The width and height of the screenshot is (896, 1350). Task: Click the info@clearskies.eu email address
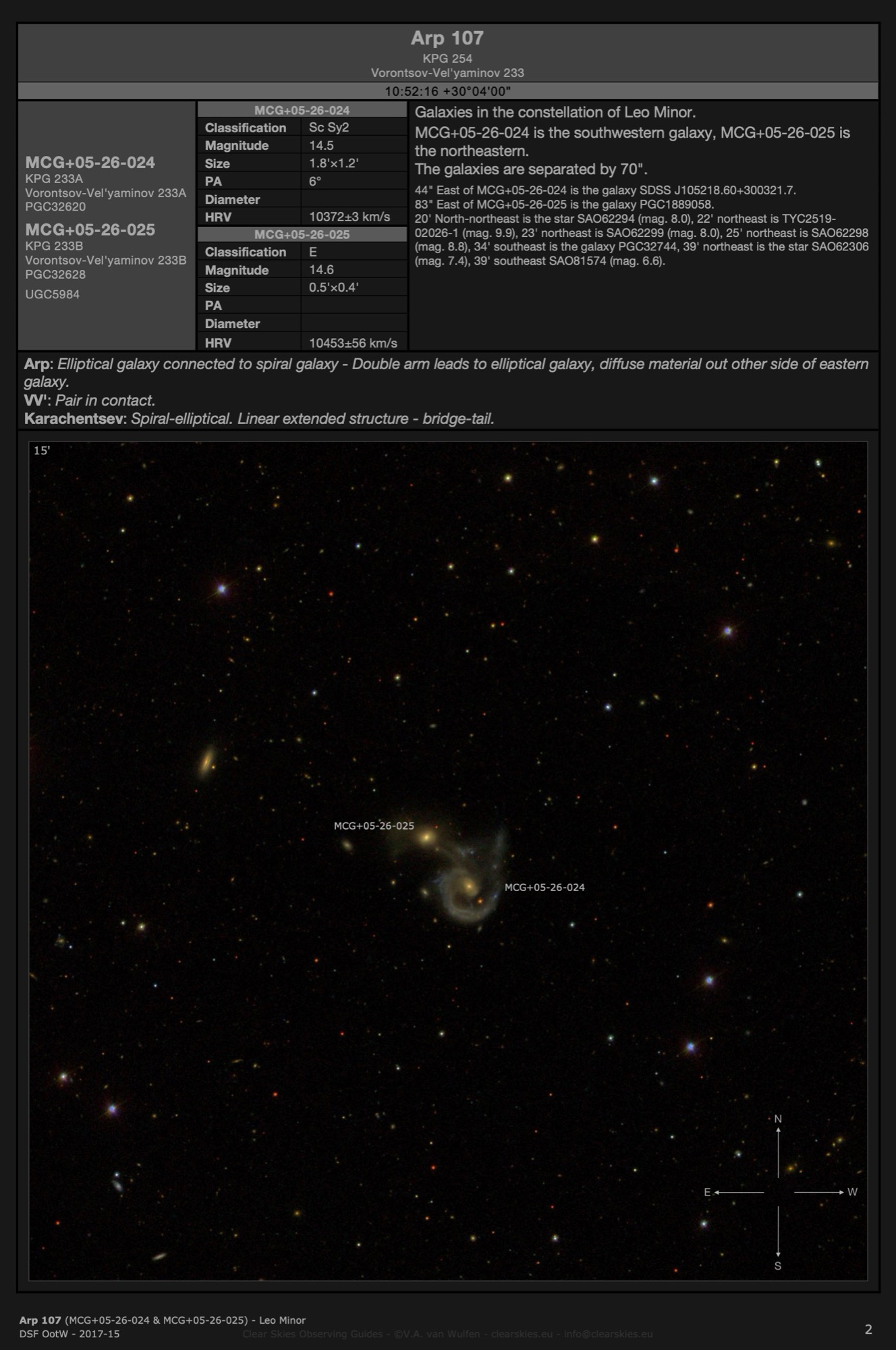pos(608,1334)
